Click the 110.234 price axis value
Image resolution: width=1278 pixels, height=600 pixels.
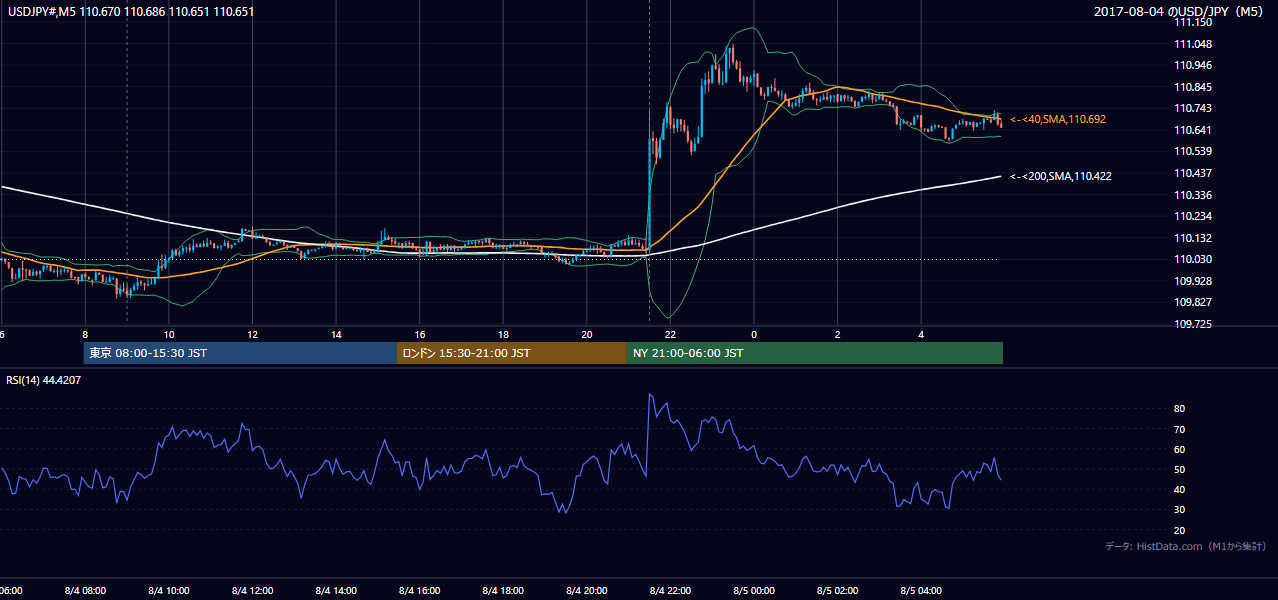tap(1193, 216)
